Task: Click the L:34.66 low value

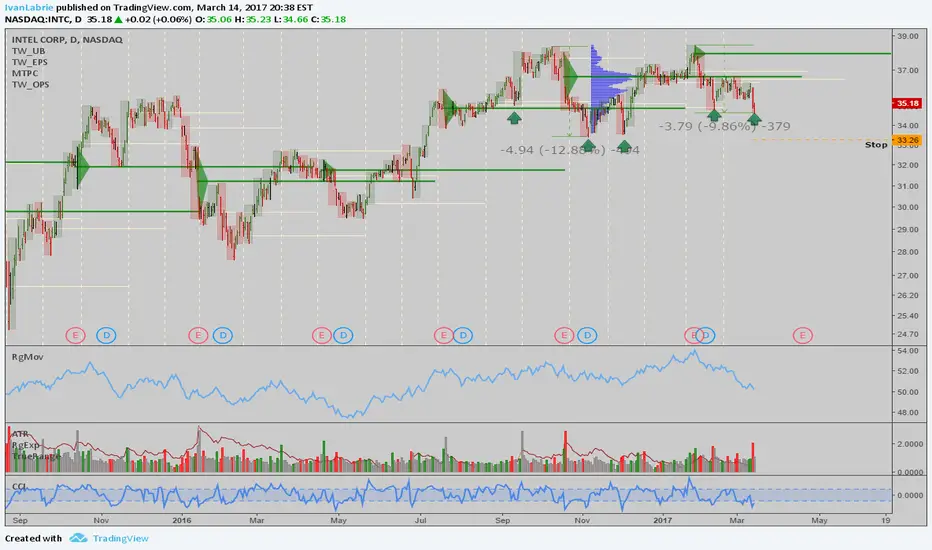Action: point(291,19)
